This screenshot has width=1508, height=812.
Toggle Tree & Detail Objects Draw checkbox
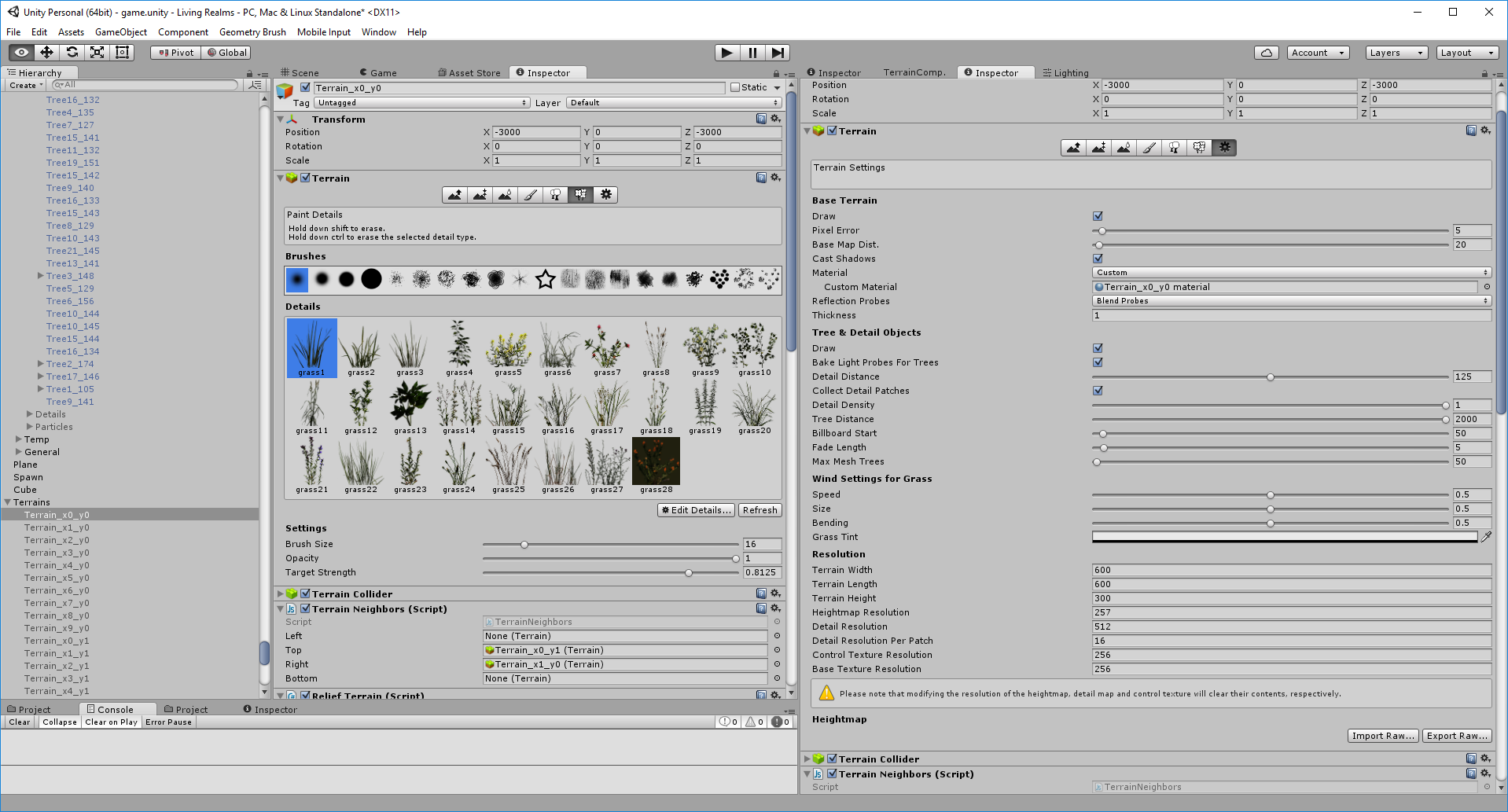[x=1098, y=348]
